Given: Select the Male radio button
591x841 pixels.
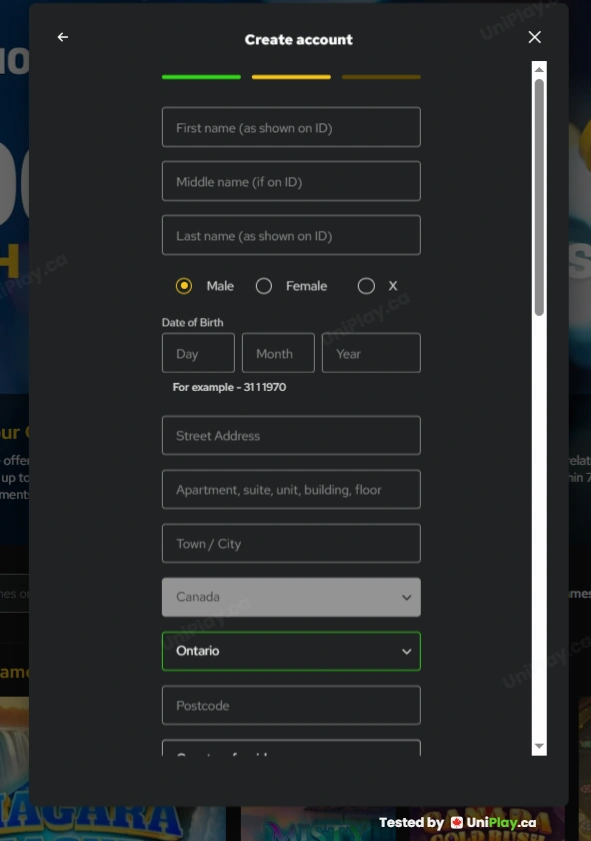Looking at the screenshot, I should 184,286.
